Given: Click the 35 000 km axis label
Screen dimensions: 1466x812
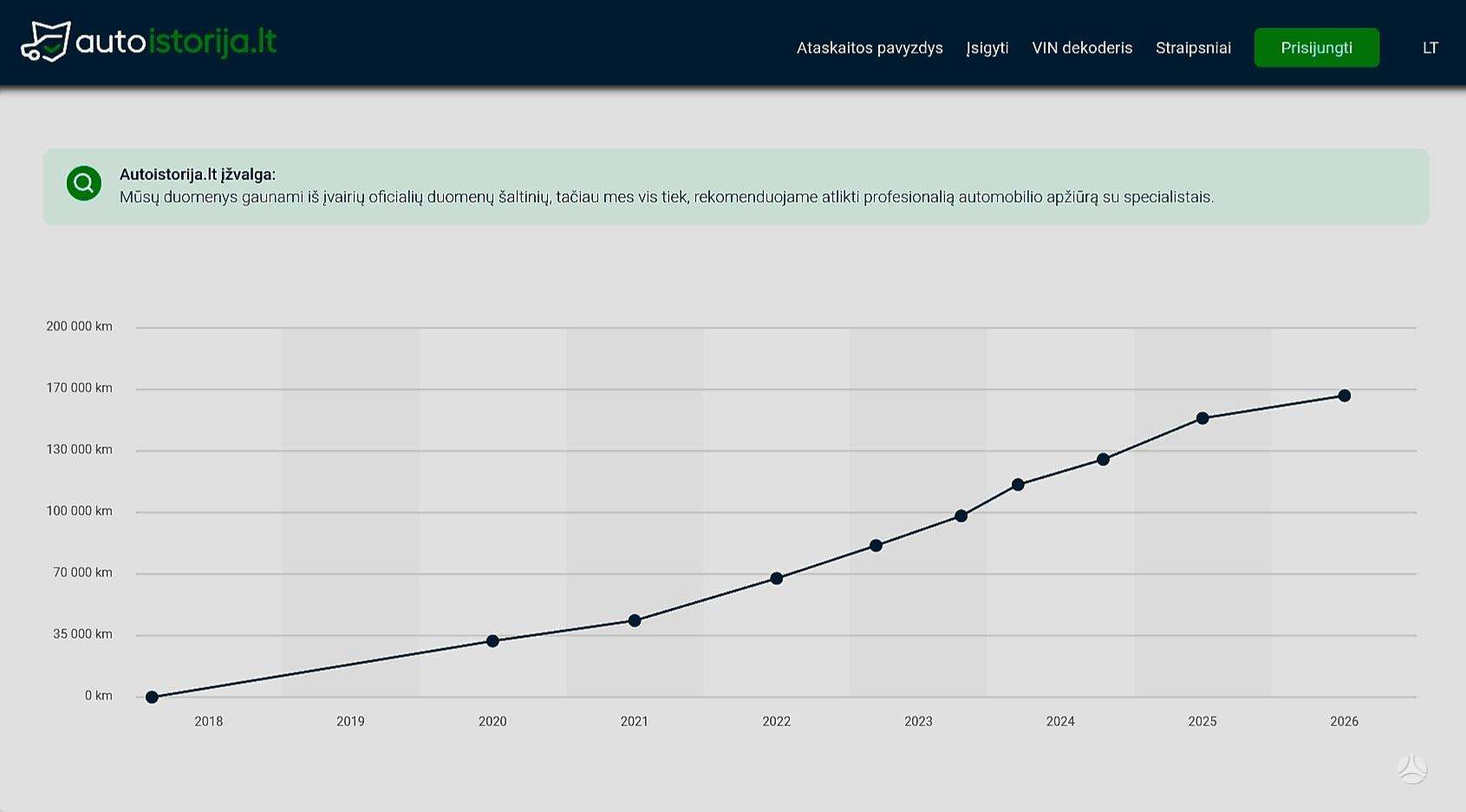Looking at the screenshot, I should [x=82, y=634].
